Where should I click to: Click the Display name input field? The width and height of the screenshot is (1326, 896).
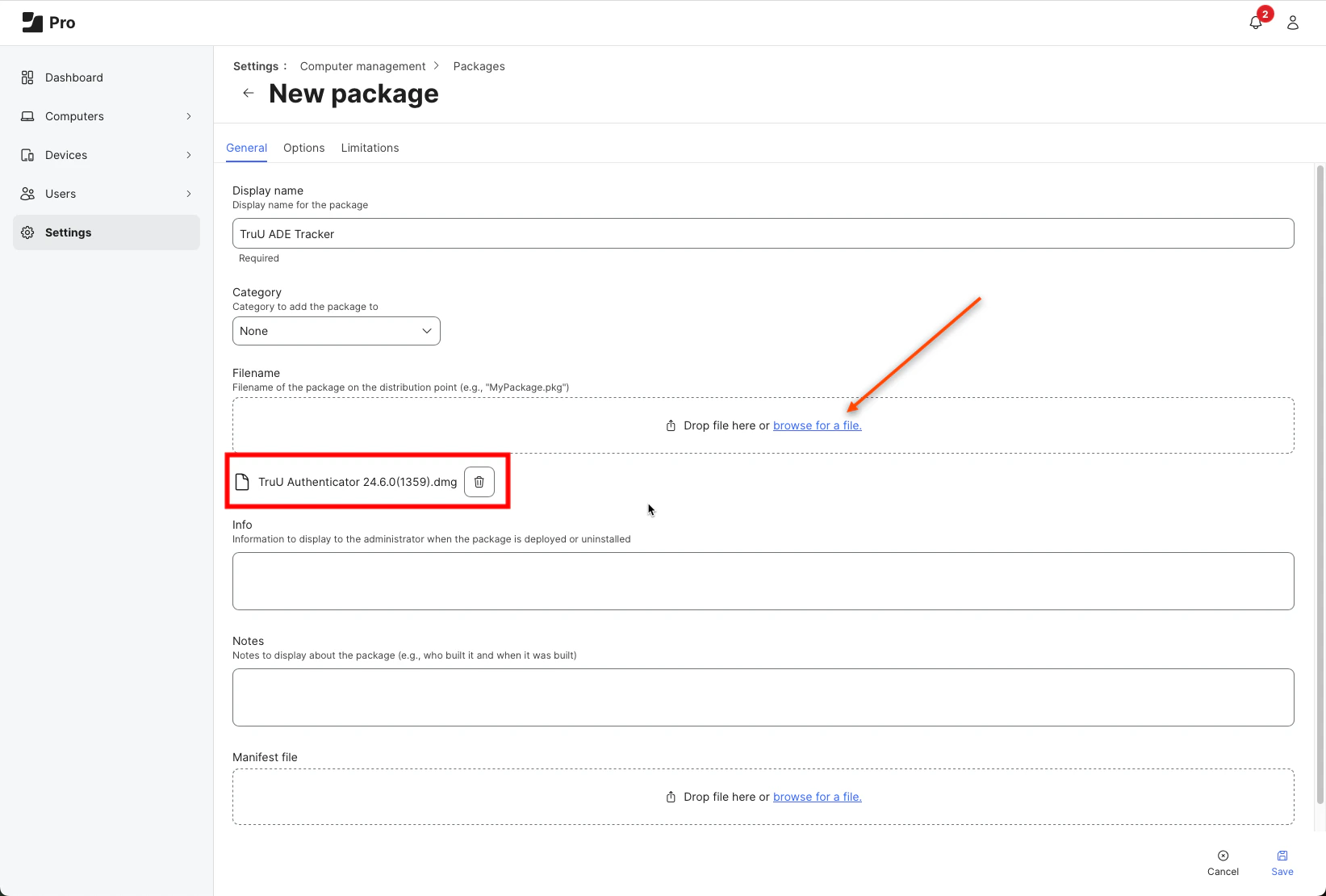[763, 233]
